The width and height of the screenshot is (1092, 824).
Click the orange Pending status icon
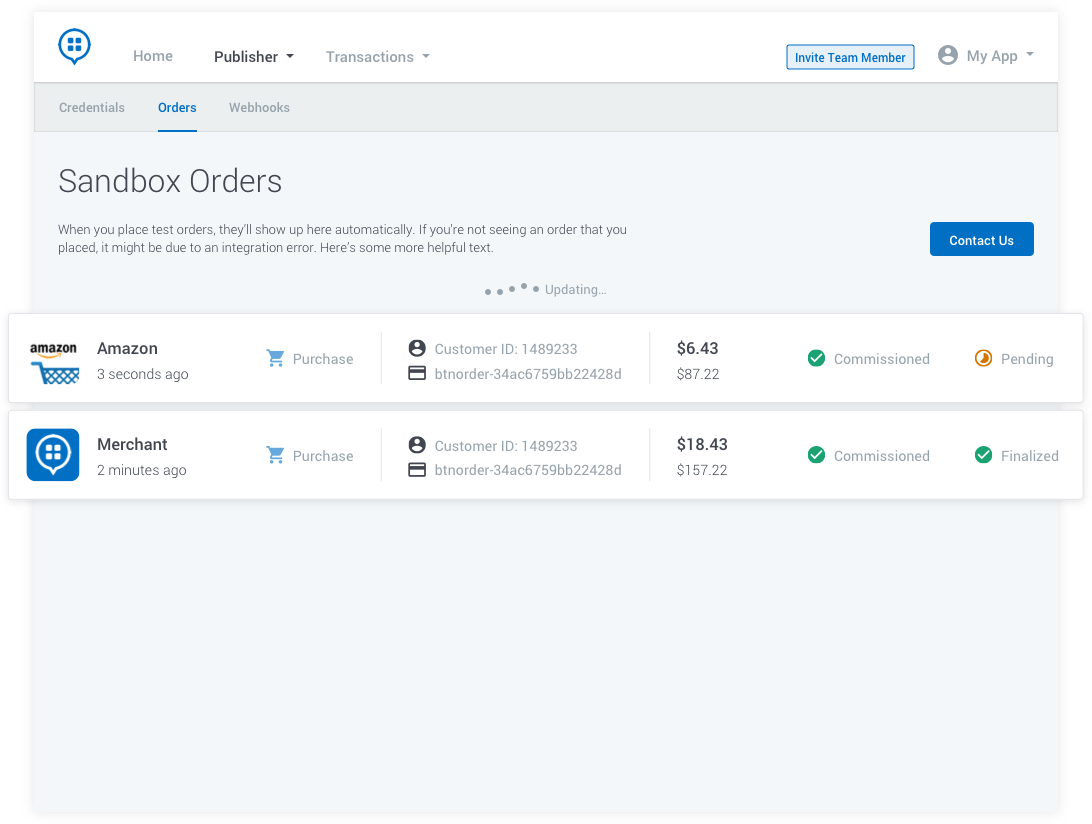point(983,359)
